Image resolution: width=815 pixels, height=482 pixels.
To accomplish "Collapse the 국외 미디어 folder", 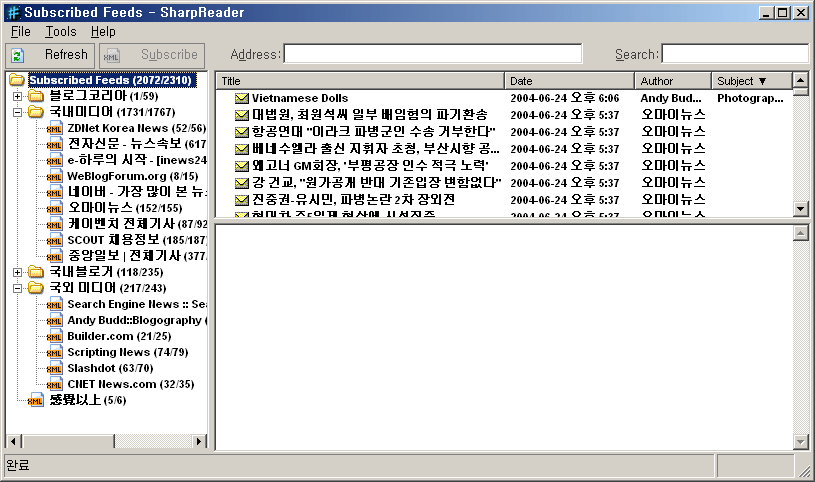I will click(x=17, y=288).
